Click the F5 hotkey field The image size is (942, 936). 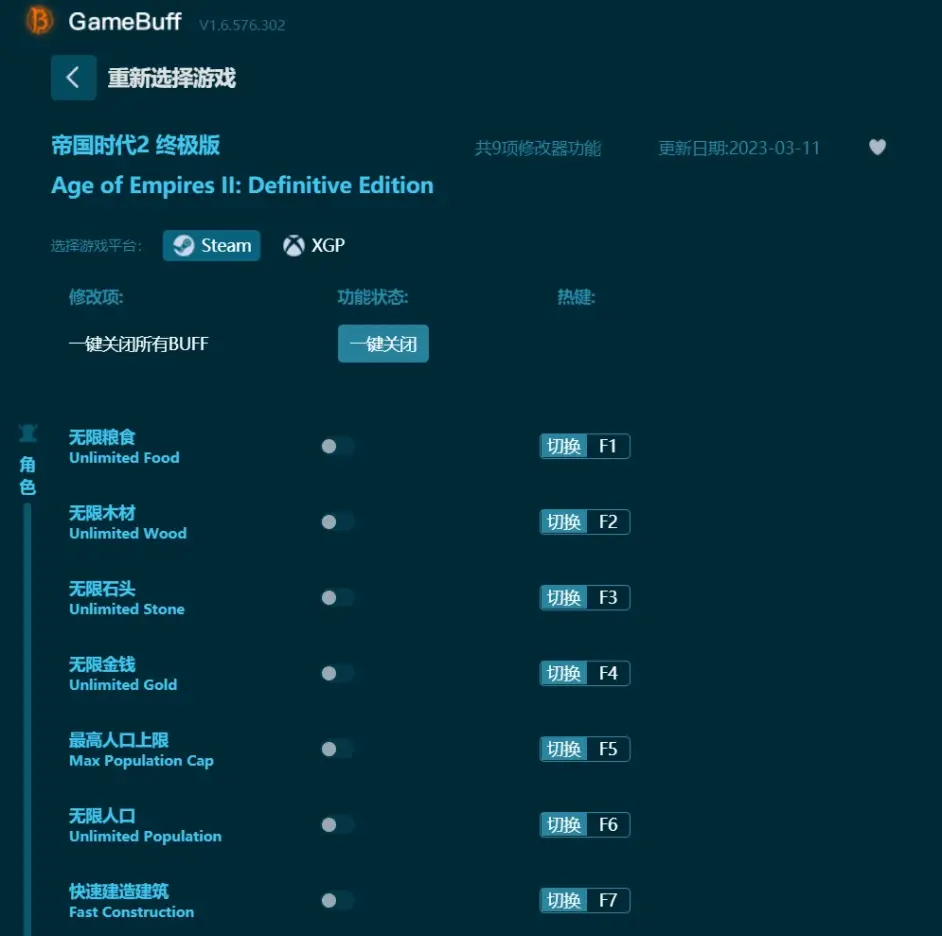click(608, 749)
